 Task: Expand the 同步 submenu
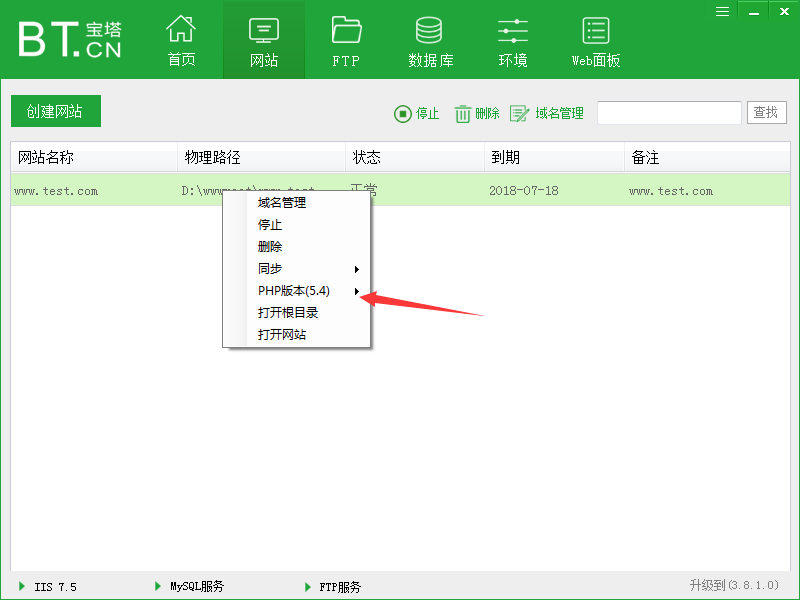[x=270, y=268]
